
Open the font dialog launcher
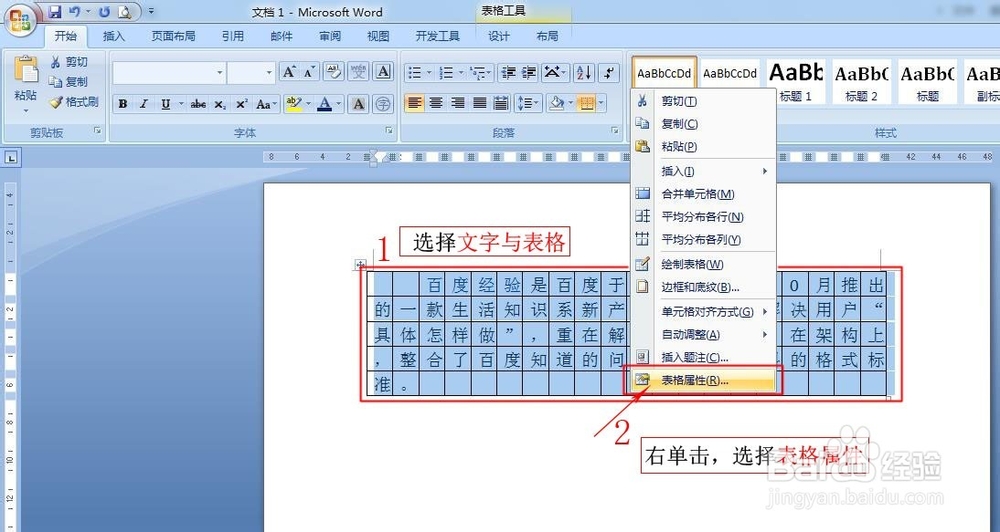pyautogui.click(x=388, y=131)
